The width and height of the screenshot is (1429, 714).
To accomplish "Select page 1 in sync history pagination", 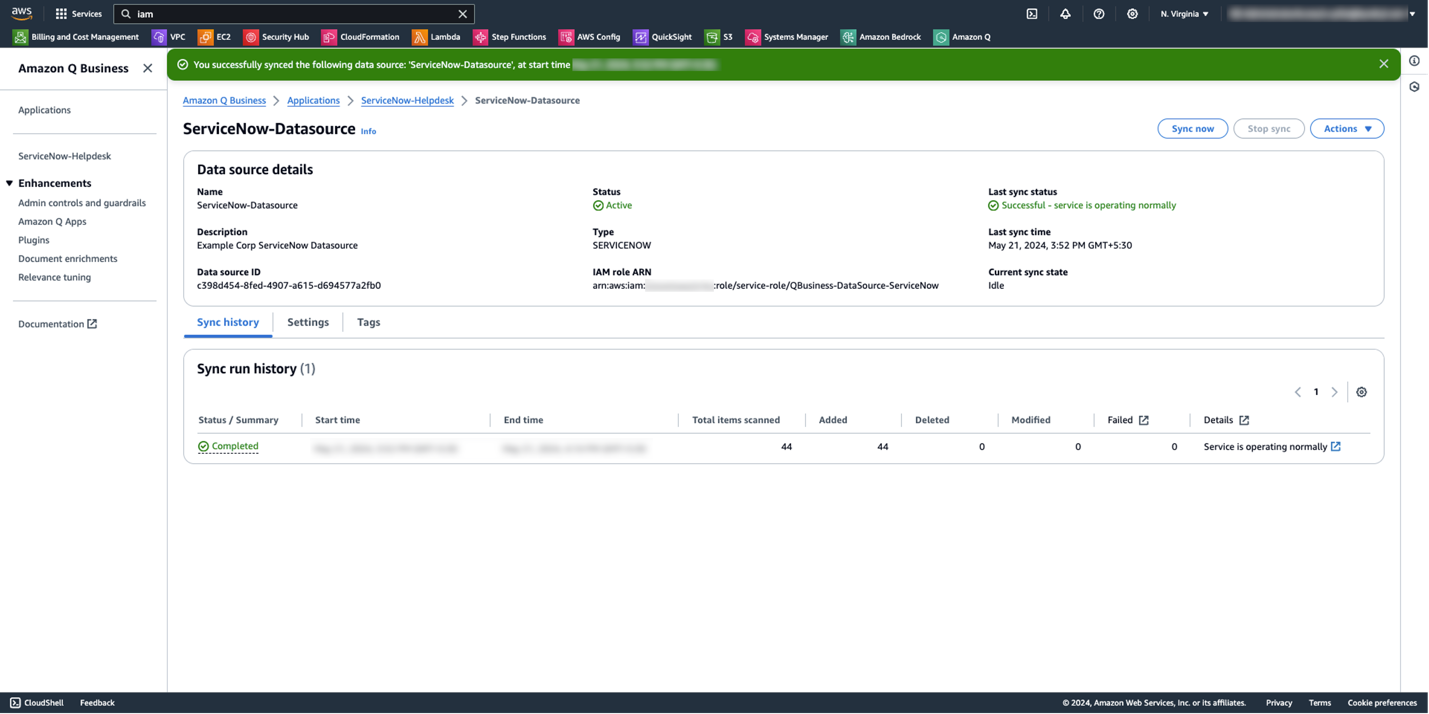I will pyautogui.click(x=1316, y=392).
